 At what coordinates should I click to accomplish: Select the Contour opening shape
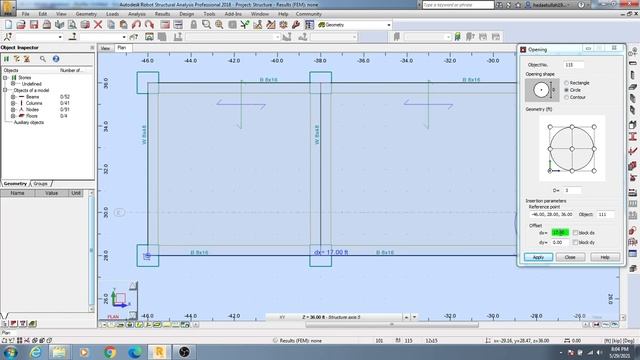coord(567,97)
